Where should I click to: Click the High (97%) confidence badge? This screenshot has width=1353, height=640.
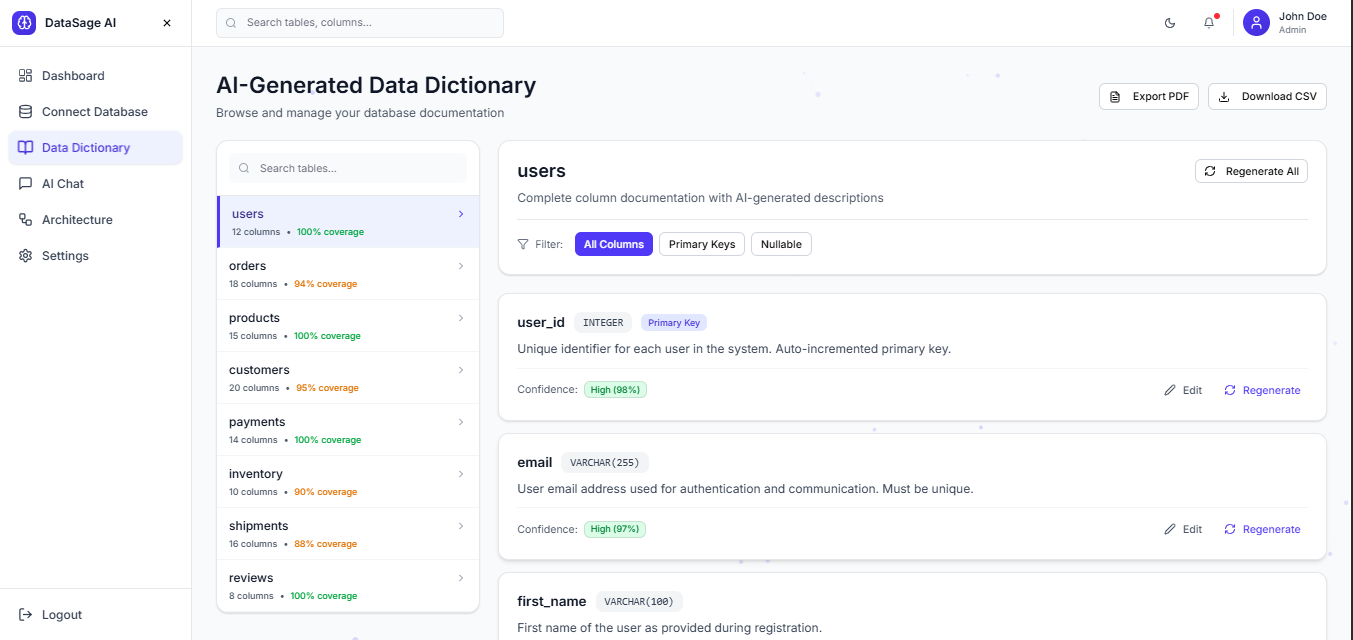(615, 529)
